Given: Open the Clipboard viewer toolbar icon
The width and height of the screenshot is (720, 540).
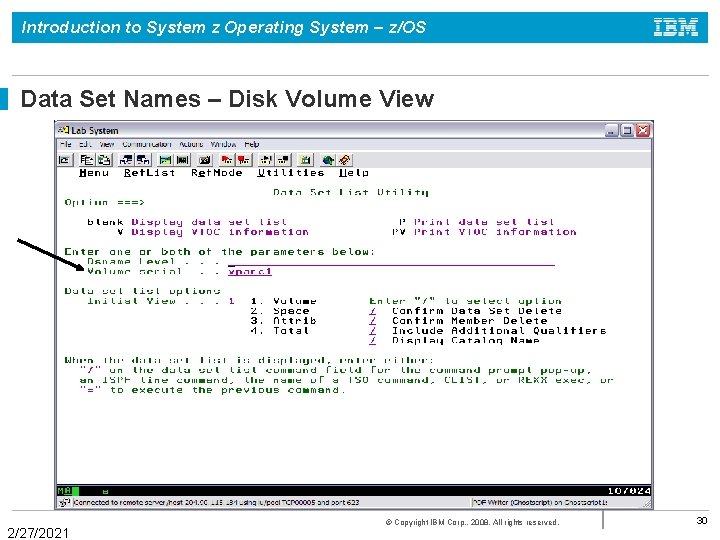Looking at the screenshot, I should (x=305, y=160).
